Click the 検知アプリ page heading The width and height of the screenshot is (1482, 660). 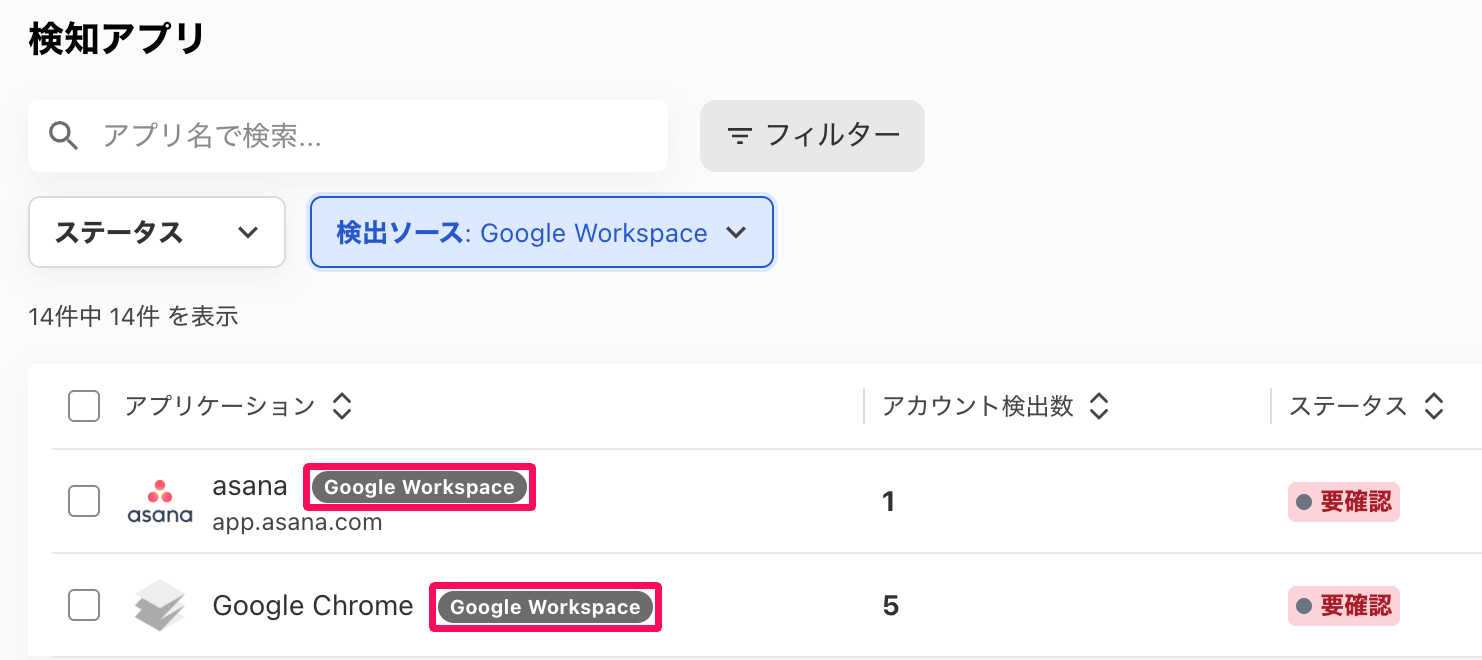tap(117, 39)
